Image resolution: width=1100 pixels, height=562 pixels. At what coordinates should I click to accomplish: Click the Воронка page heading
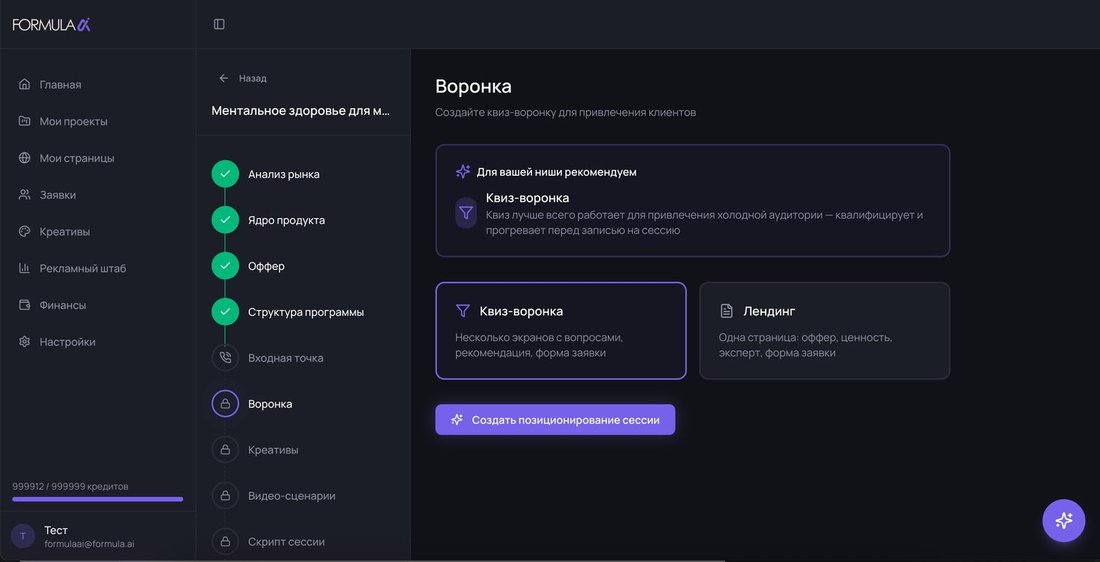tap(474, 86)
